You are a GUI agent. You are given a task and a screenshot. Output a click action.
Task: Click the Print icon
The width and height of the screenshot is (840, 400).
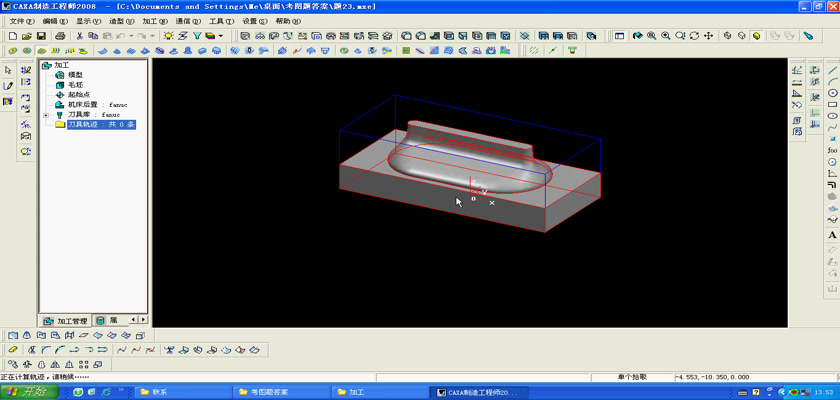[x=61, y=36]
